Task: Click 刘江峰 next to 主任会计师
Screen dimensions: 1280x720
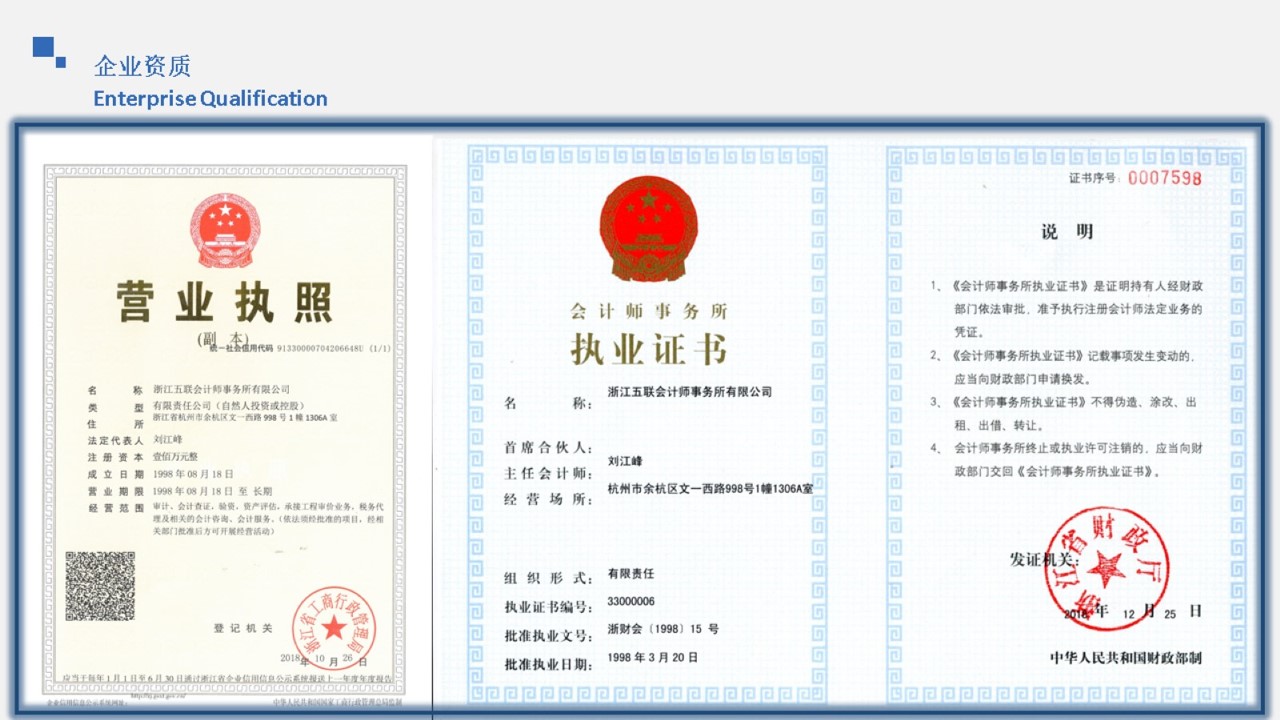Action: 624,462
